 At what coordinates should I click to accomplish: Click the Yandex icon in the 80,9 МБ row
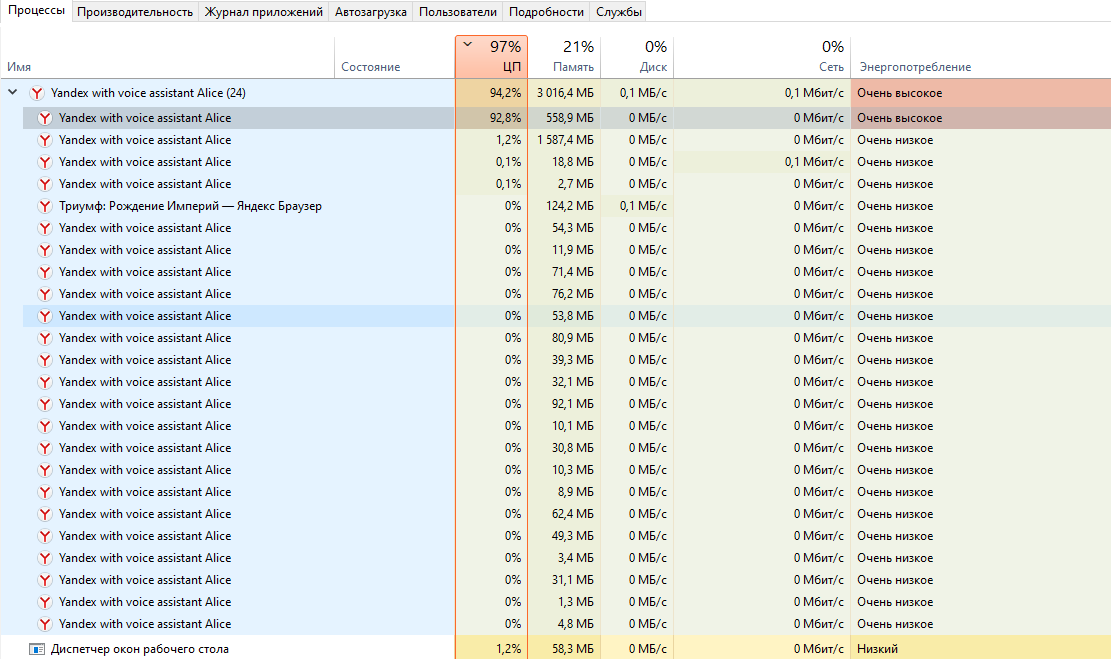pyautogui.click(x=45, y=338)
